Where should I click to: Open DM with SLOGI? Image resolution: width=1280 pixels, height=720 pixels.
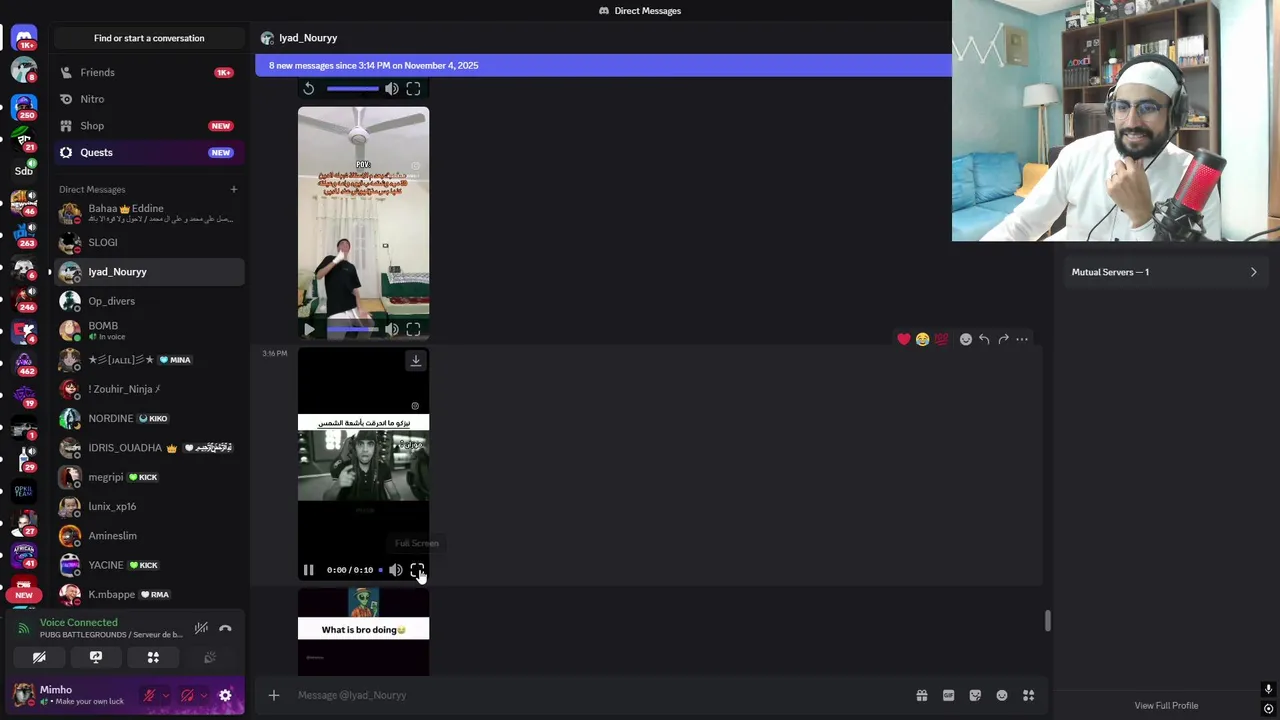(149, 242)
